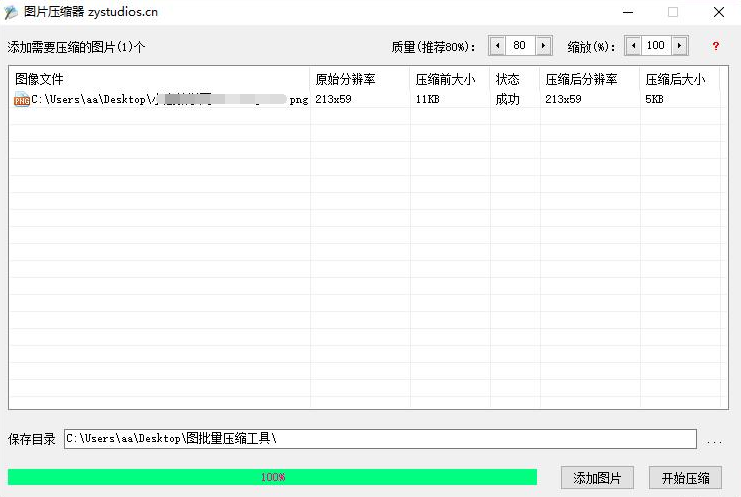Click the PNG file icon in list
Screen dimensions: 741x497
(22, 99)
